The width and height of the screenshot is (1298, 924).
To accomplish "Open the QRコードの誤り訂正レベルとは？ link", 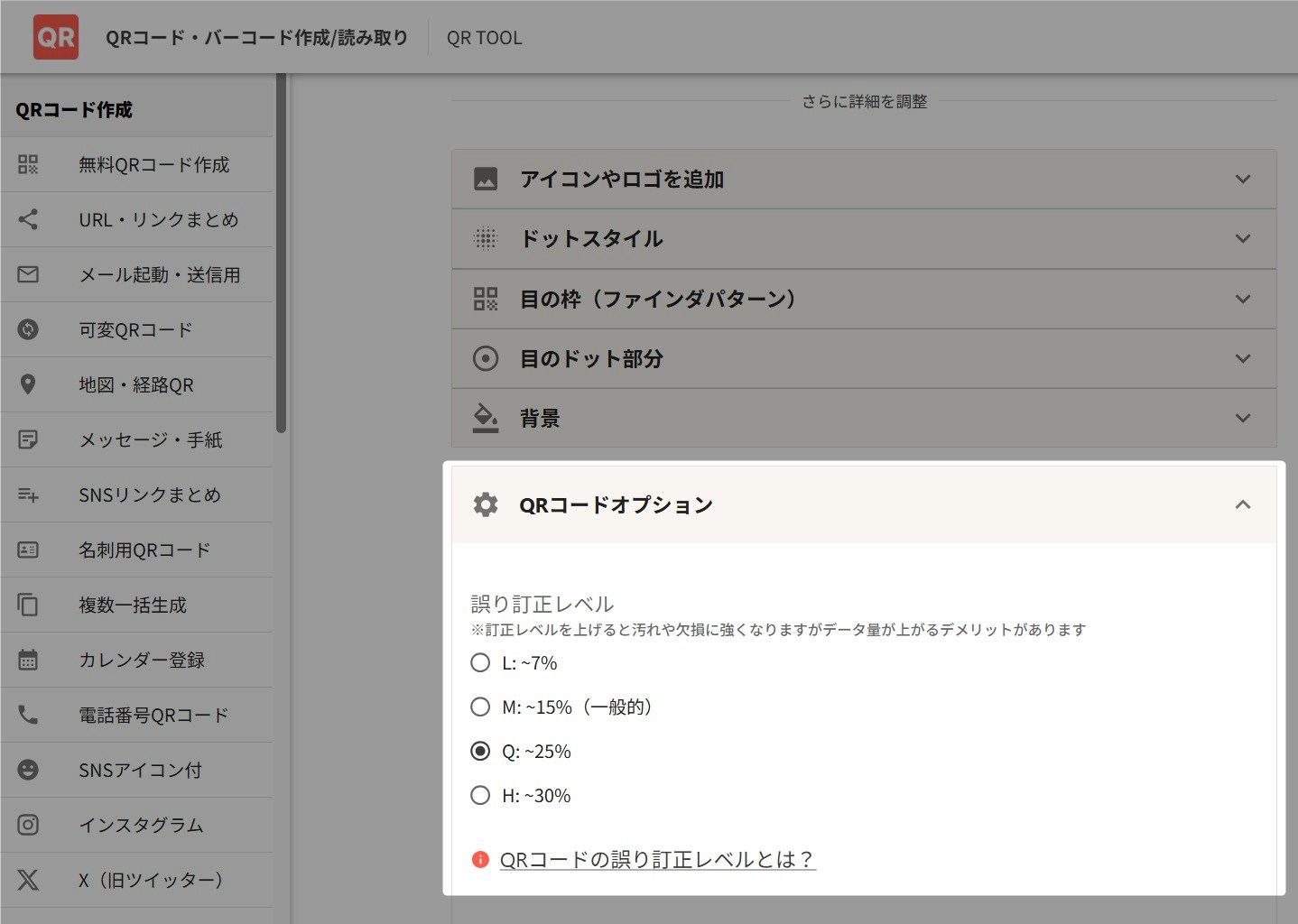I will click(657, 860).
